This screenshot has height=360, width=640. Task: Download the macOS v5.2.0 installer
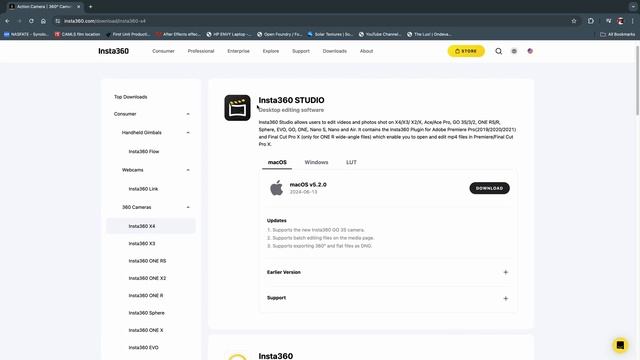pos(489,188)
